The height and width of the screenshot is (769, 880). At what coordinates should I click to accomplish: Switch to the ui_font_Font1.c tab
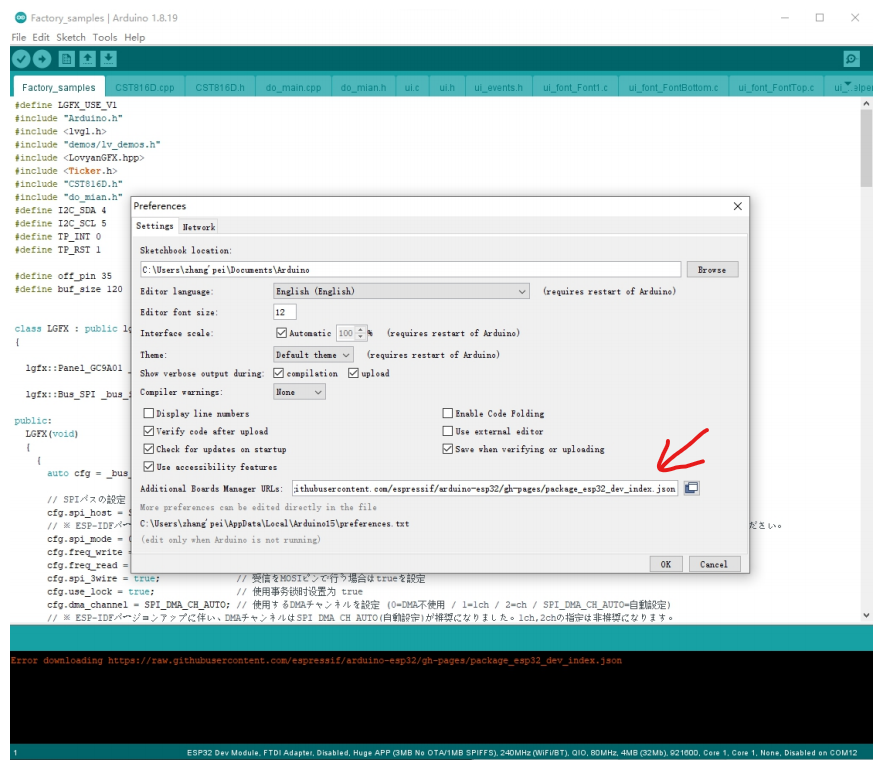[575, 88]
